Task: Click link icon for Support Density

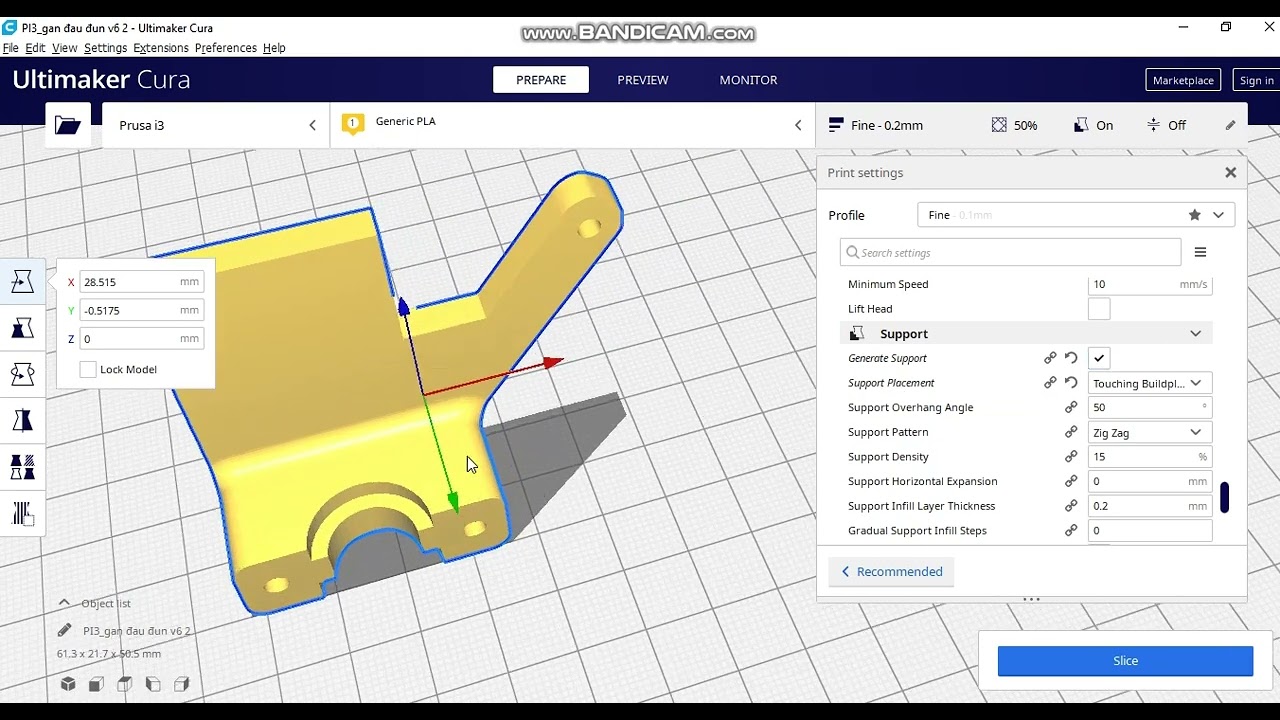Action: click(1071, 456)
